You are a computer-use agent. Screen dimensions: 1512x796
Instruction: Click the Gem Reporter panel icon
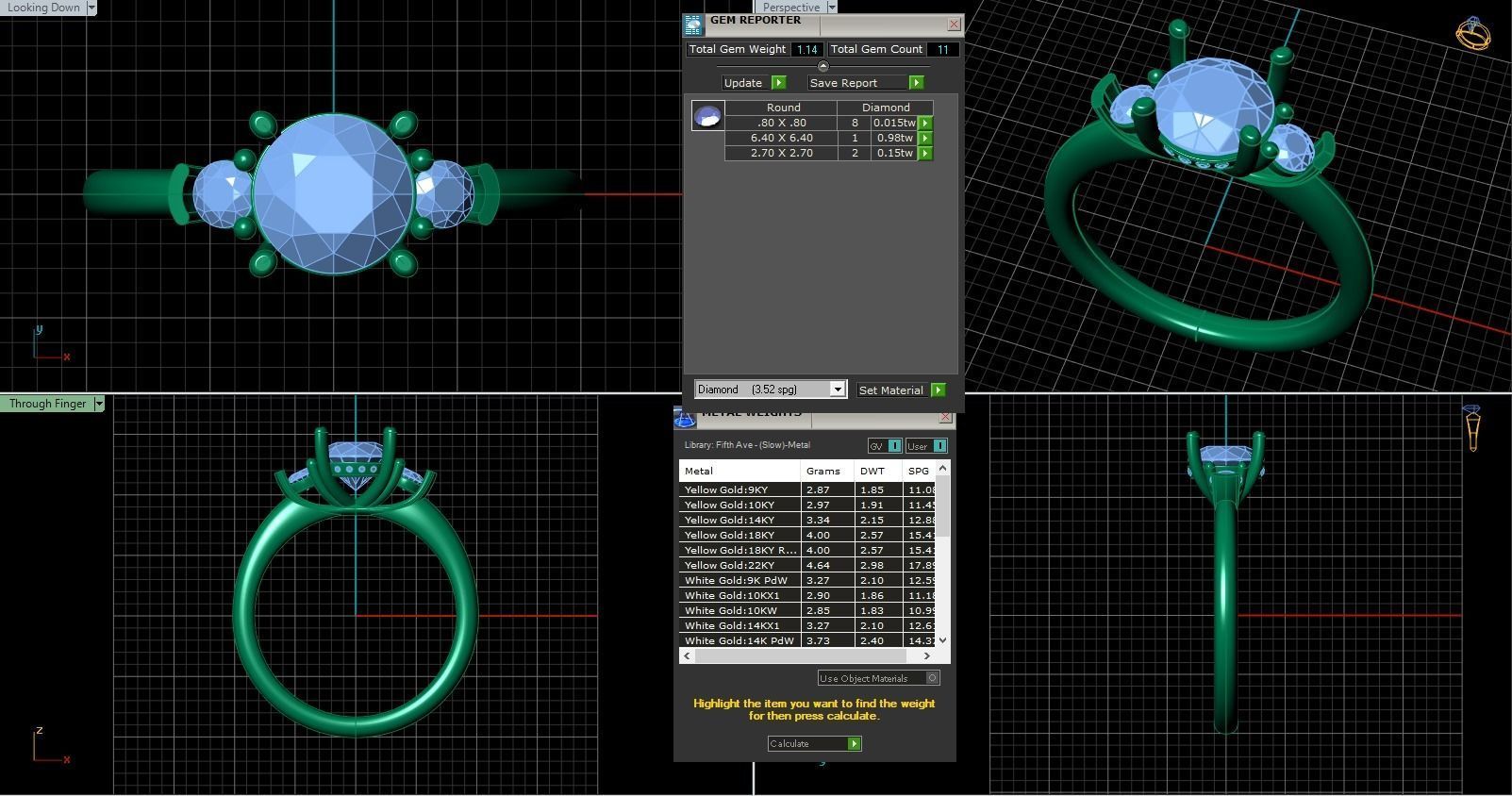click(x=693, y=25)
